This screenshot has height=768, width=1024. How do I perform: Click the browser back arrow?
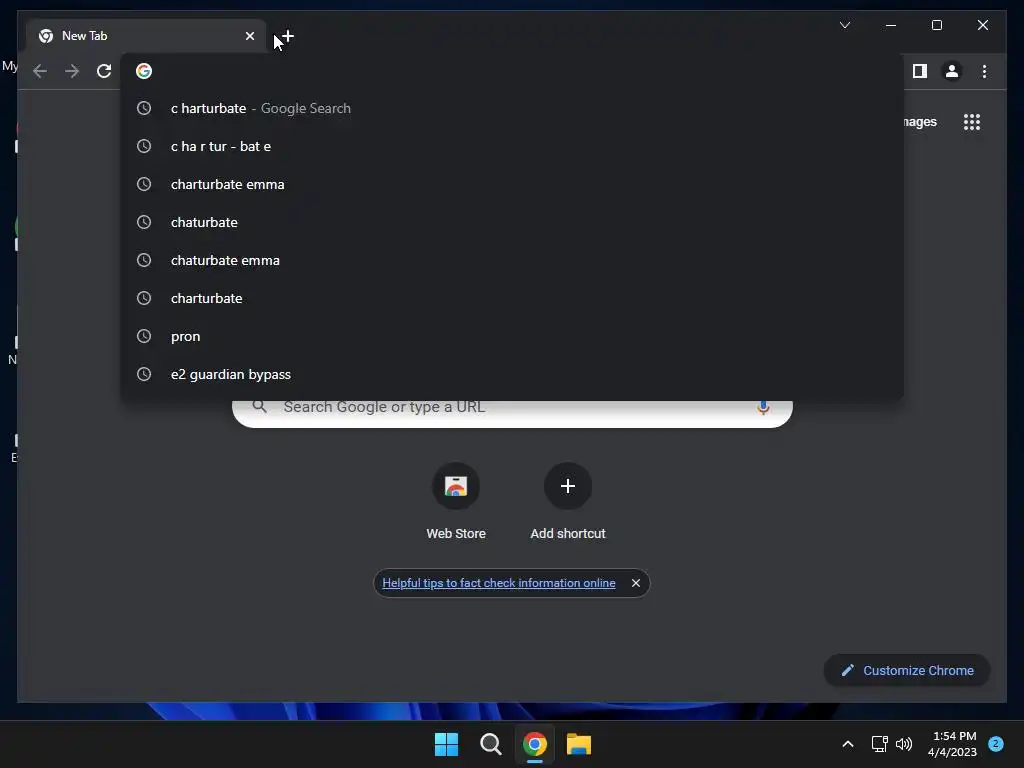[40, 71]
